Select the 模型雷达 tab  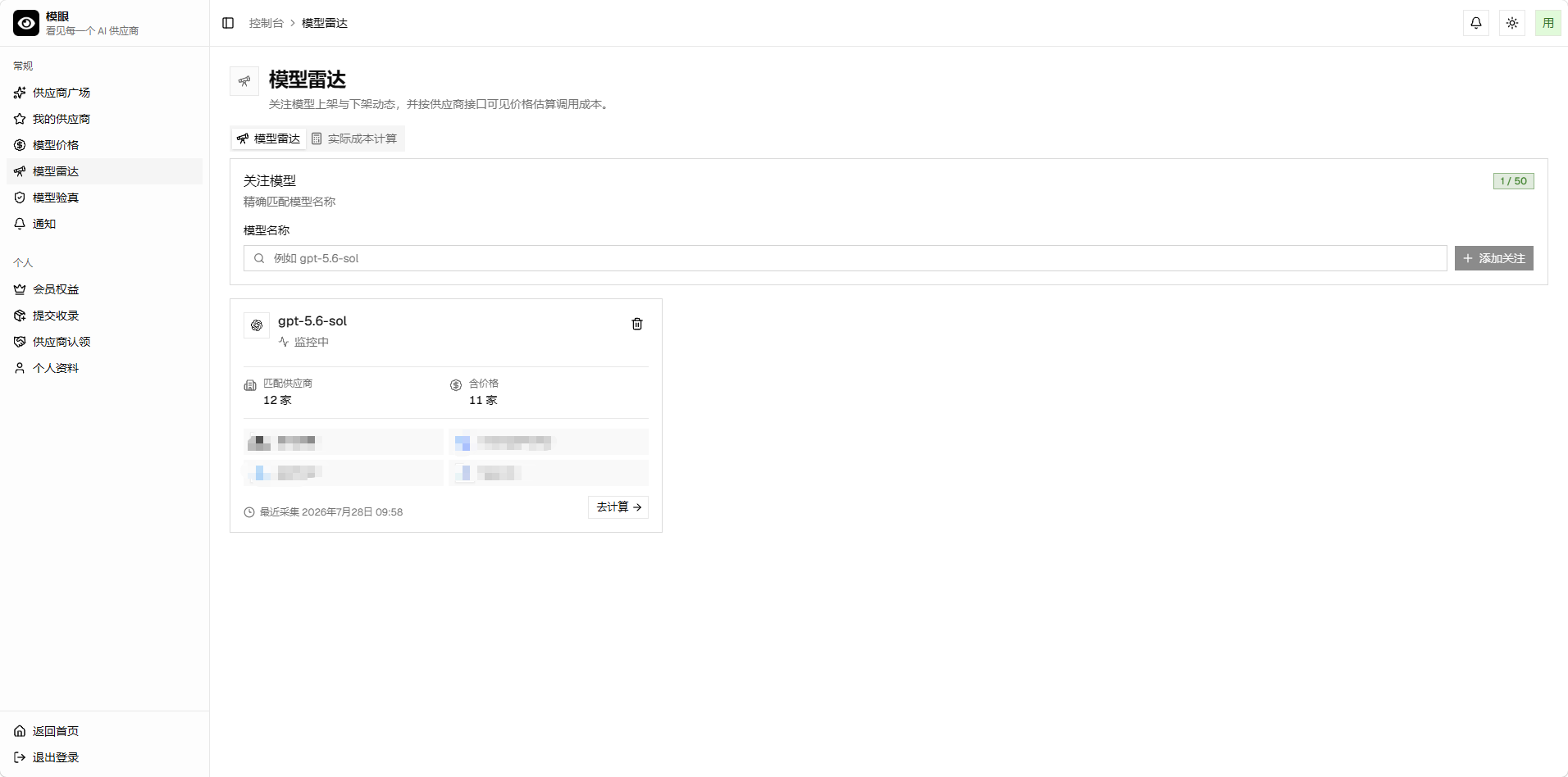[x=268, y=139]
